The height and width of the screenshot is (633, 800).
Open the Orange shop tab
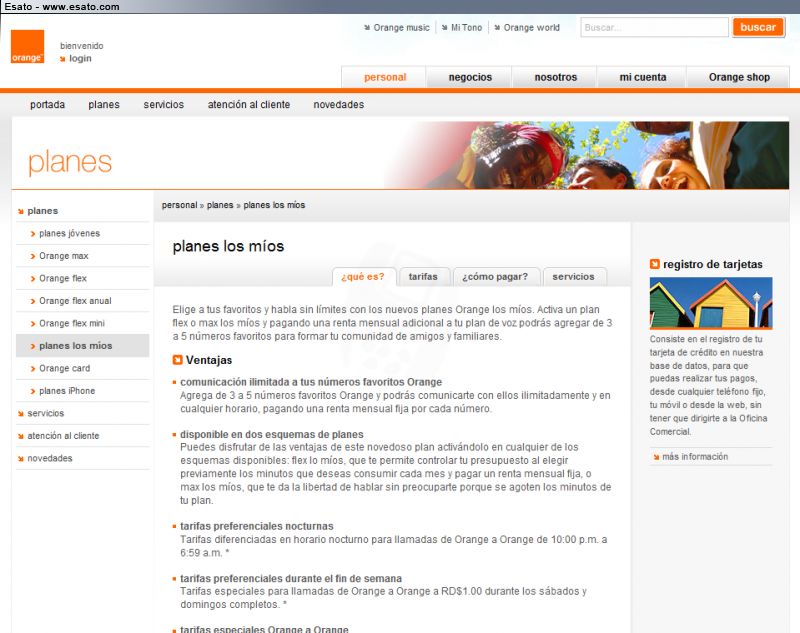pyautogui.click(x=739, y=77)
